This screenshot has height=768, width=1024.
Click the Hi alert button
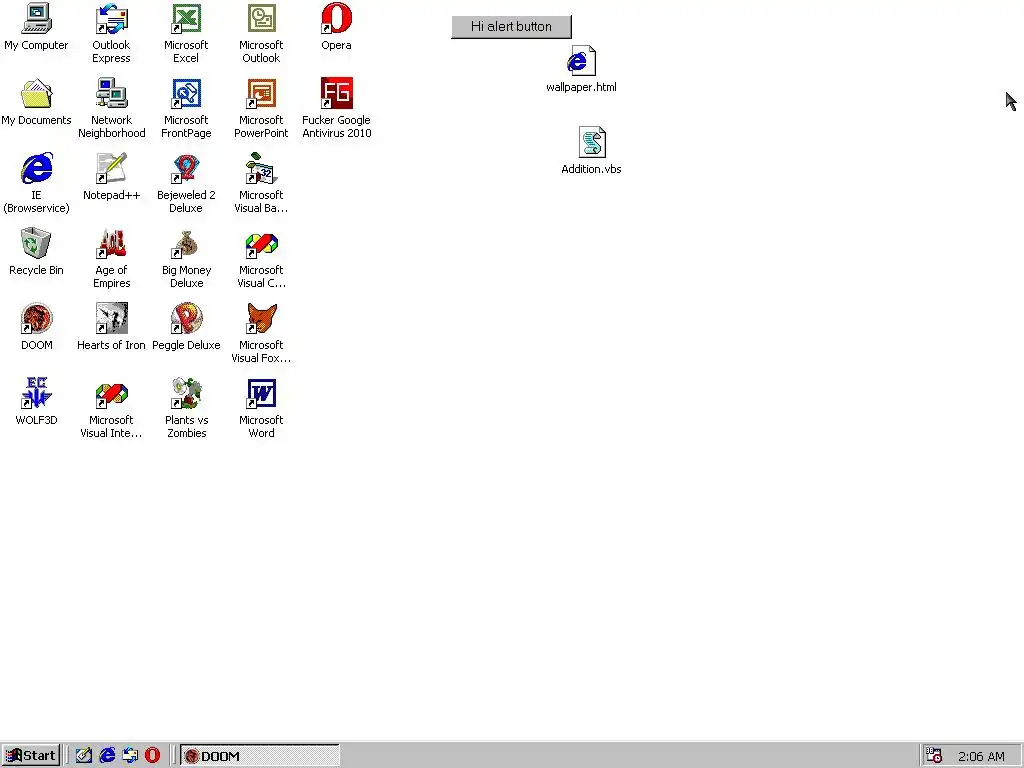click(x=511, y=27)
